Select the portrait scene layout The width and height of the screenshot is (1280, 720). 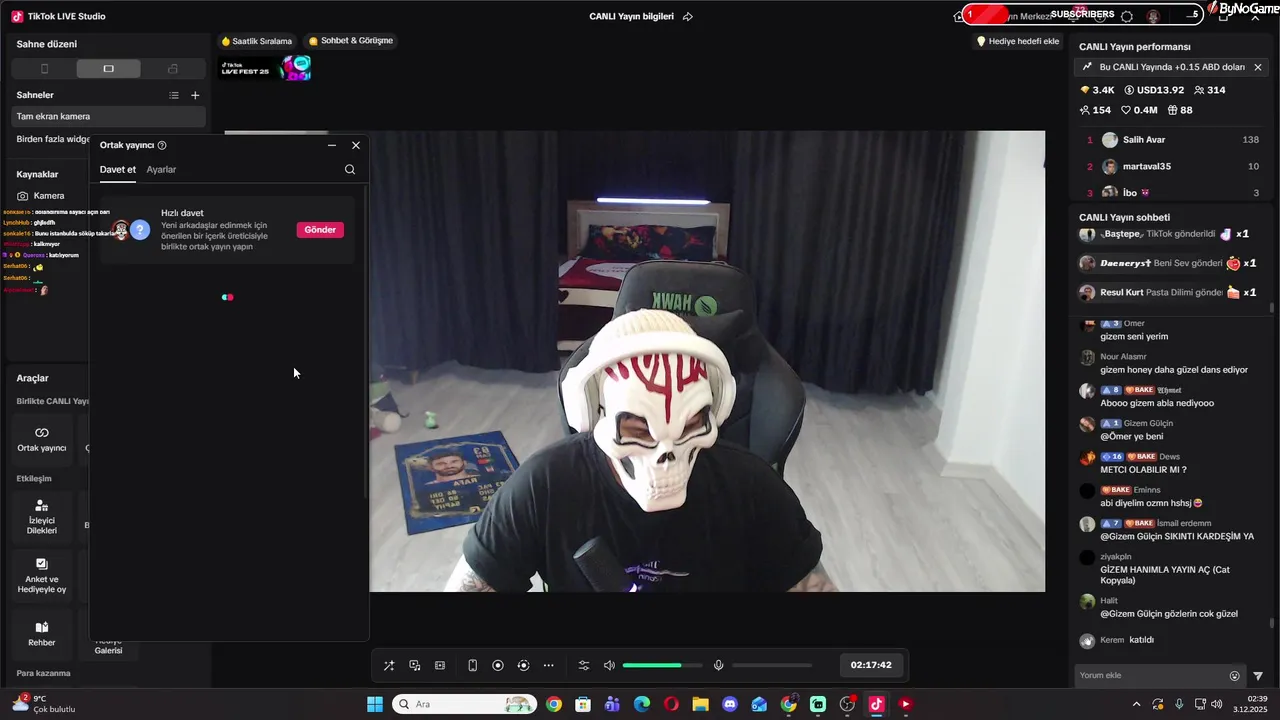(44, 69)
